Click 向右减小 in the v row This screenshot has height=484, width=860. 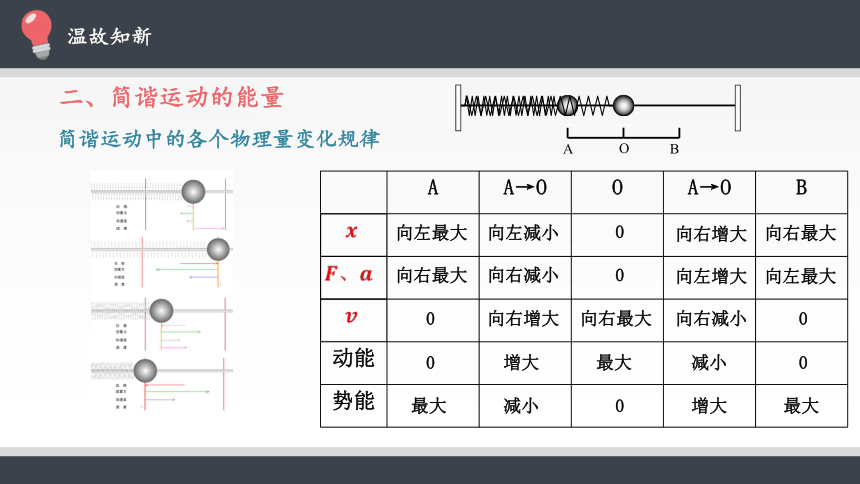click(x=711, y=319)
